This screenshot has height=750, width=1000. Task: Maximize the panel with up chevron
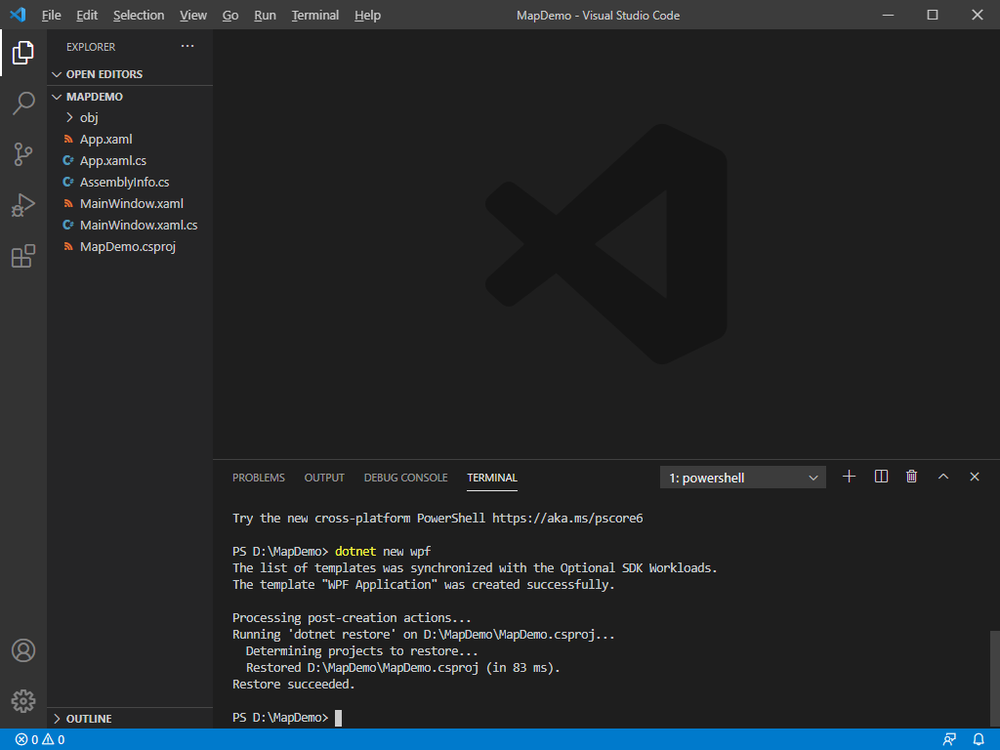coord(943,476)
